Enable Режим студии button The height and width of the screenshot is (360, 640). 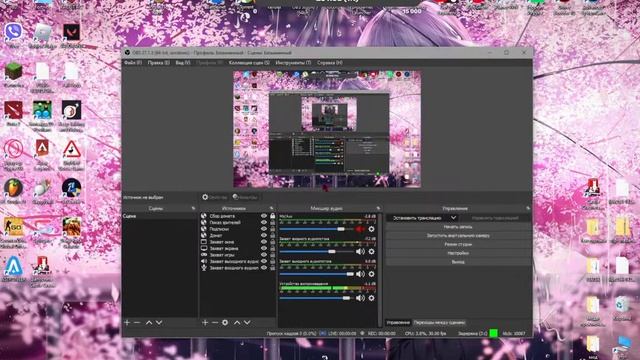458,244
